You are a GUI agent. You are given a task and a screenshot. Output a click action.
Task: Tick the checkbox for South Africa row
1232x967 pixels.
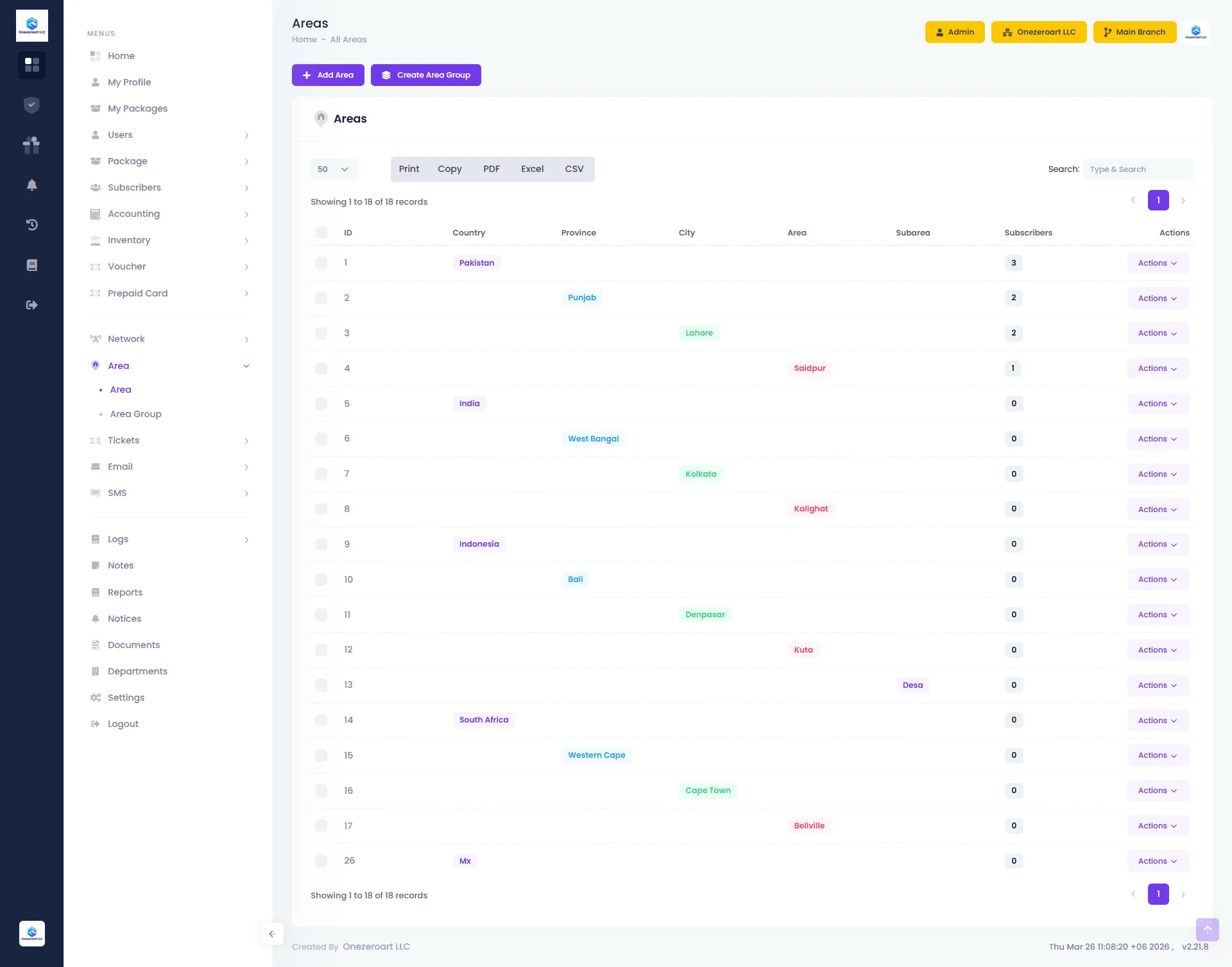[x=321, y=720]
